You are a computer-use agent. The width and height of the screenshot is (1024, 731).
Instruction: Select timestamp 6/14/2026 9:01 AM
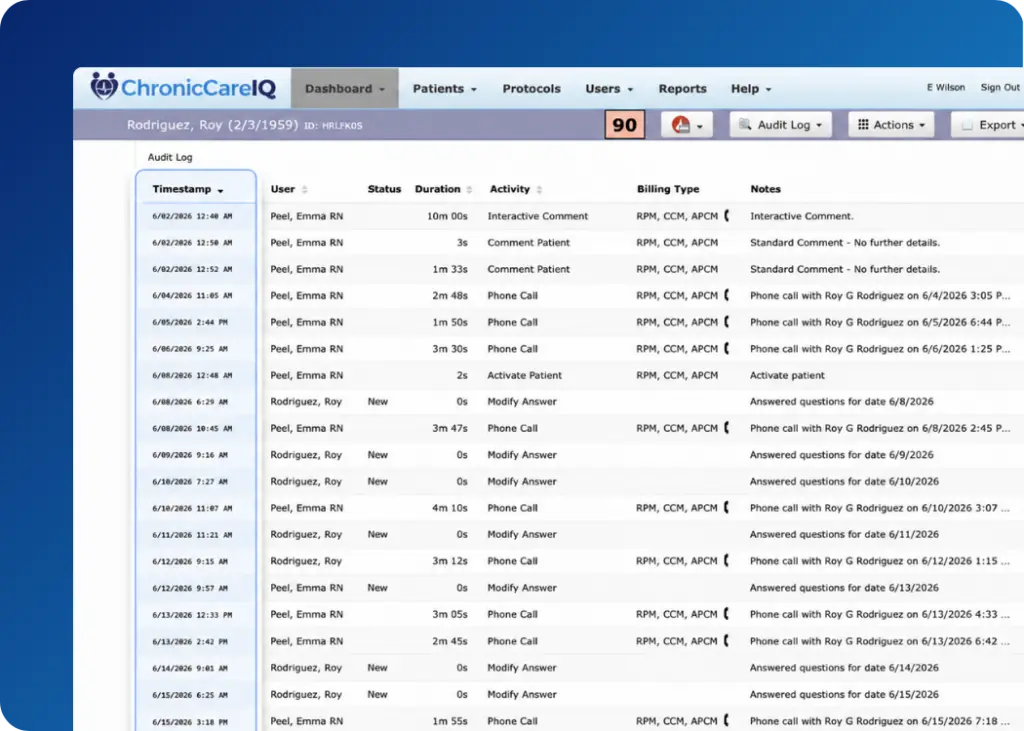[190, 668]
